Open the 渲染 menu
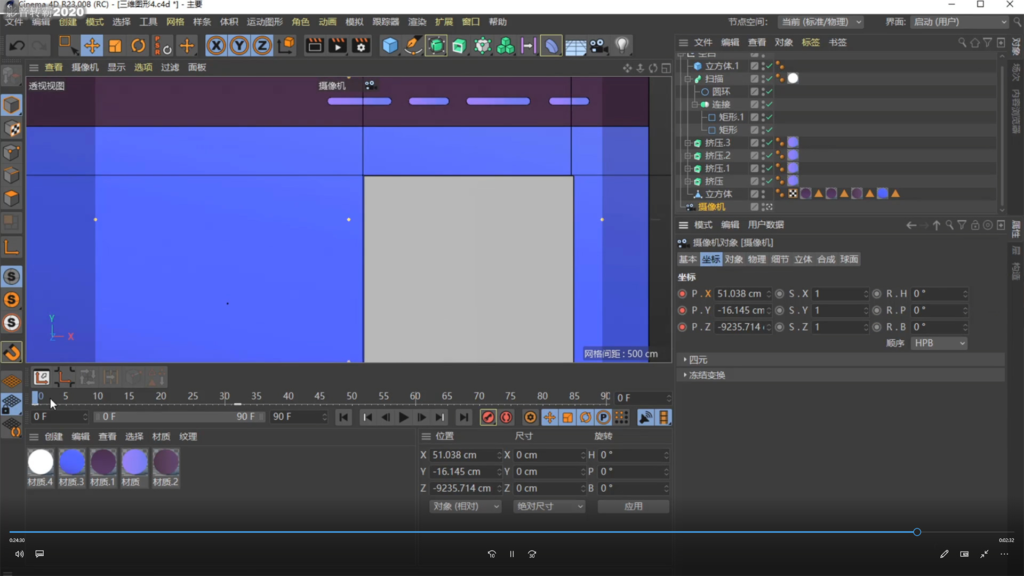Screen dimensions: 1024x576 tap(417, 22)
